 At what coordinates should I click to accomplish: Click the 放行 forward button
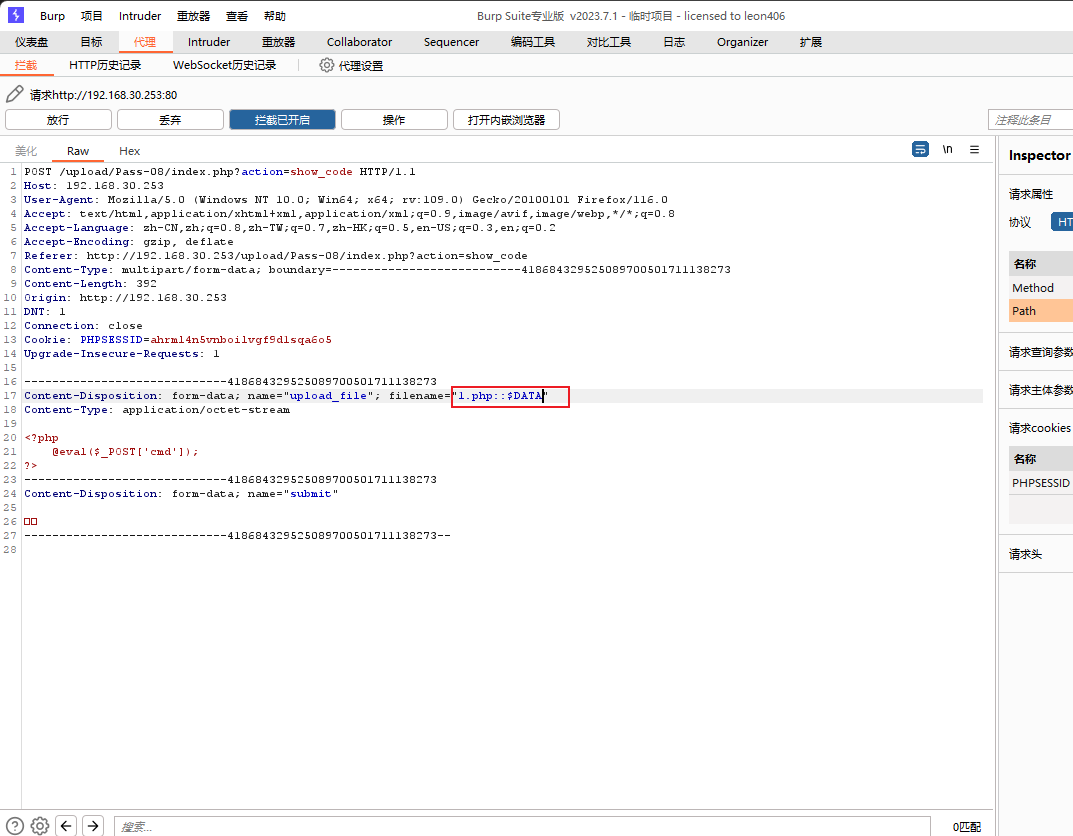[58, 120]
